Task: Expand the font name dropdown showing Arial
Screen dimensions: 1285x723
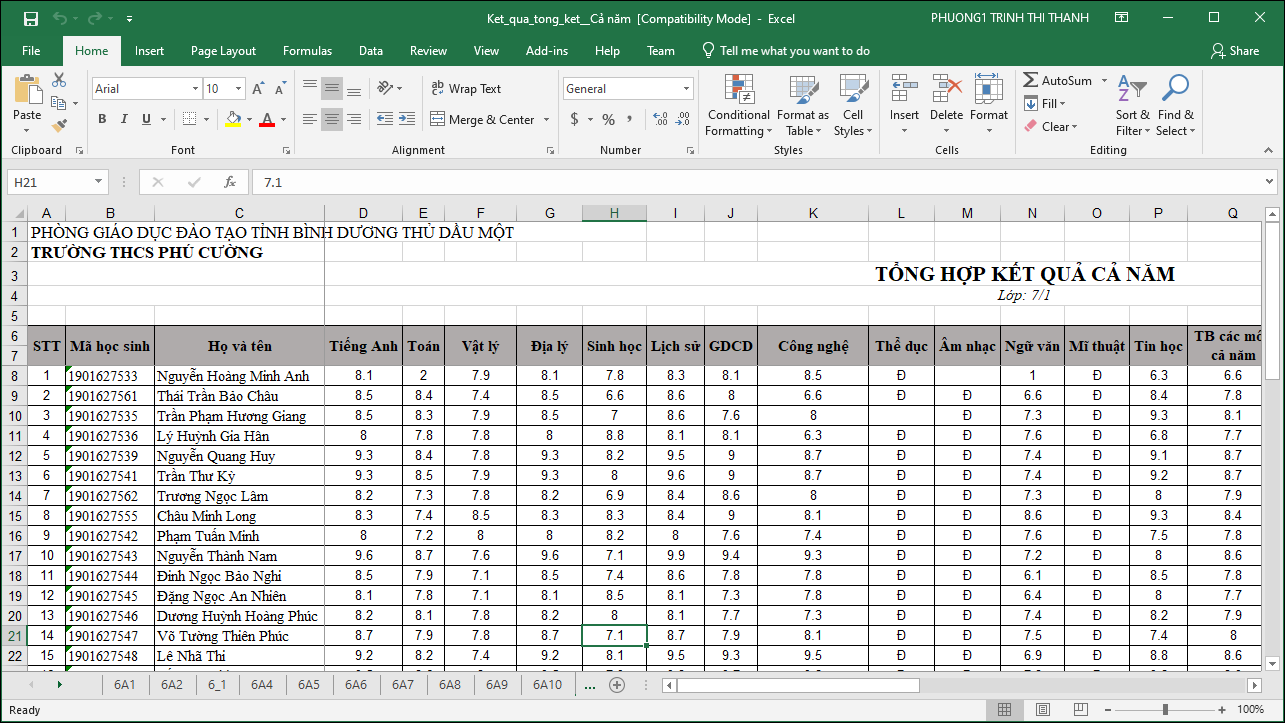Action: pyautogui.click(x=194, y=89)
